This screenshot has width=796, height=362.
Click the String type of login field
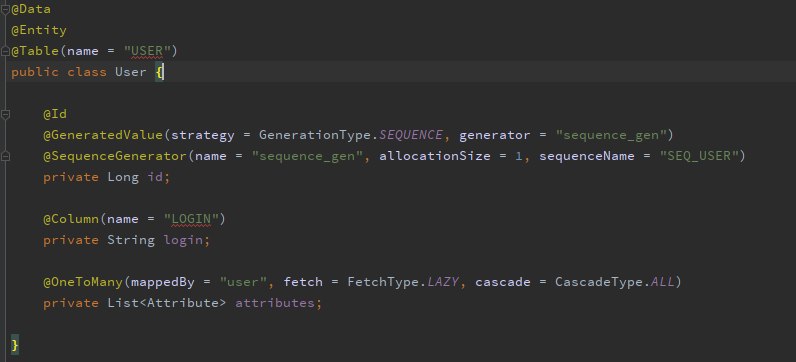tap(130, 240)
